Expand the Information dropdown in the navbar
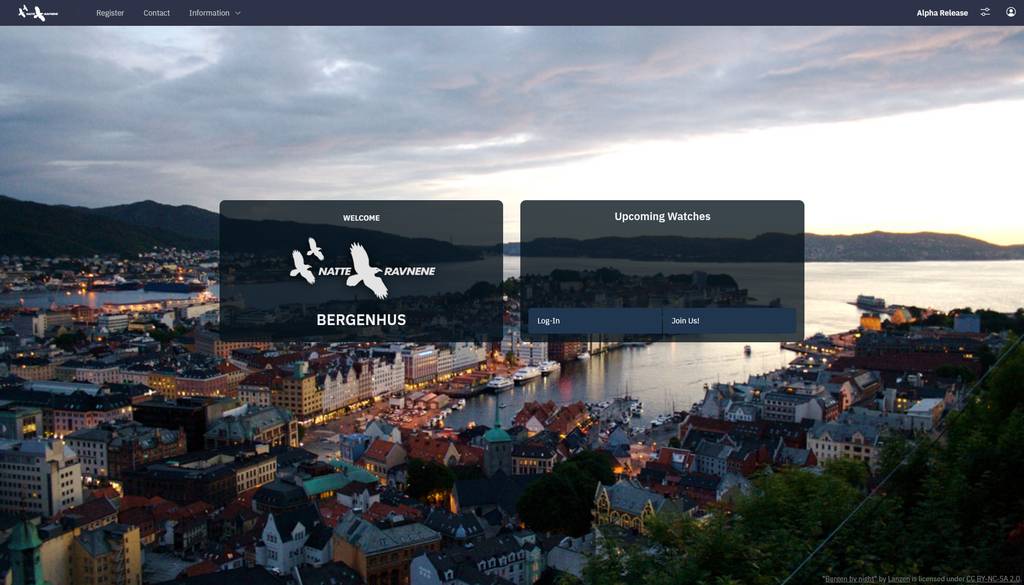Viewport: 1024px width, 585px height. [x=213, y=13]
